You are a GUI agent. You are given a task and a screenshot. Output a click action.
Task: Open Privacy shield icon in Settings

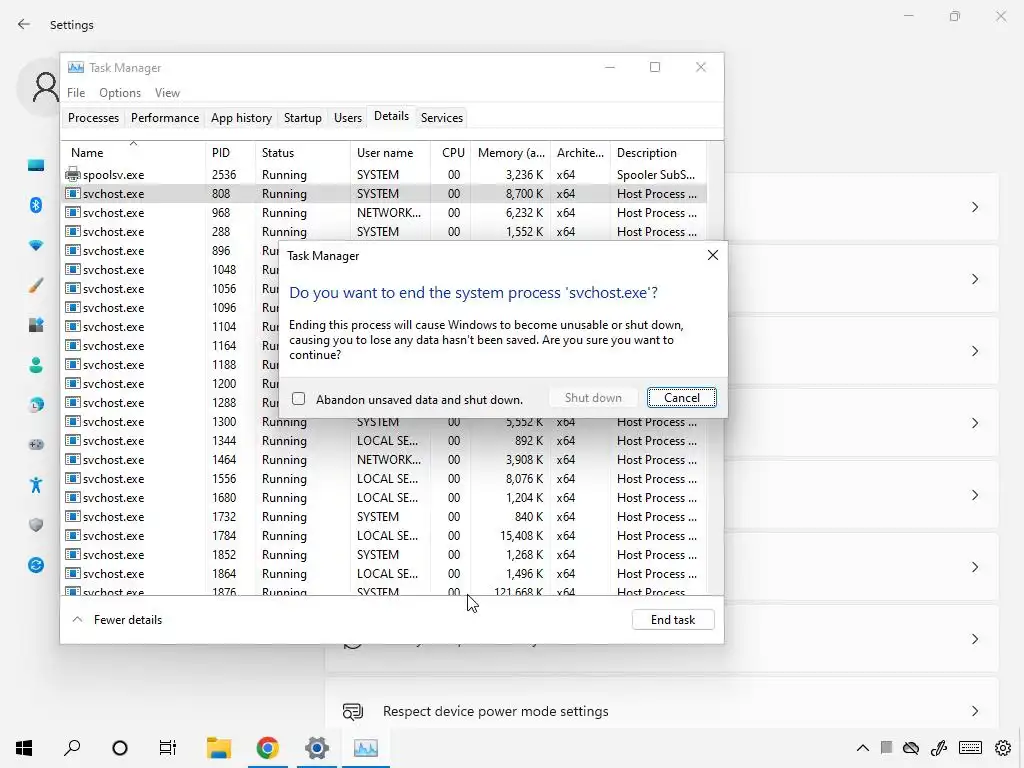click(36, 524)
